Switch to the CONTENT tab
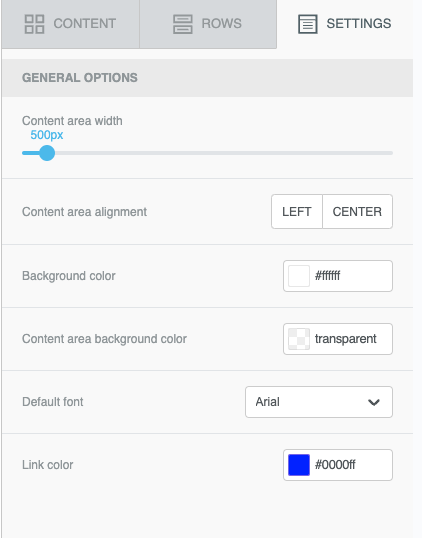 pos(71,24)
